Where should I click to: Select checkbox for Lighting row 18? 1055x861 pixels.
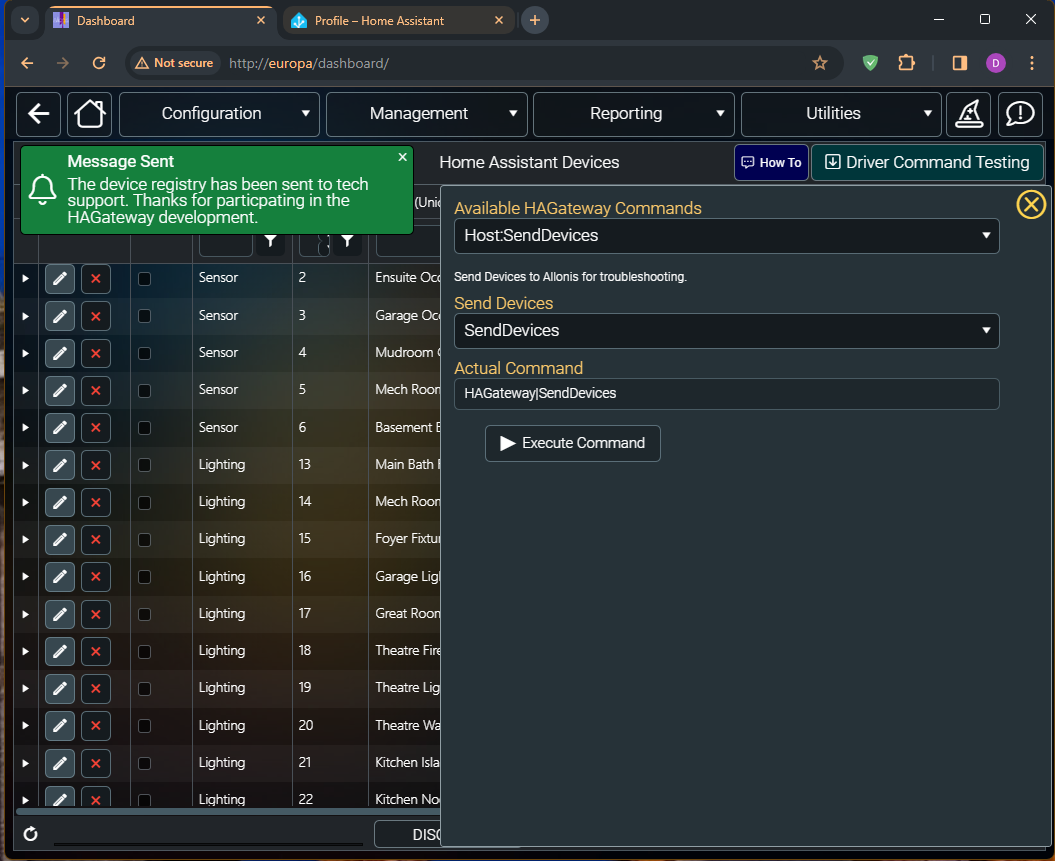[x=145, y=651]
